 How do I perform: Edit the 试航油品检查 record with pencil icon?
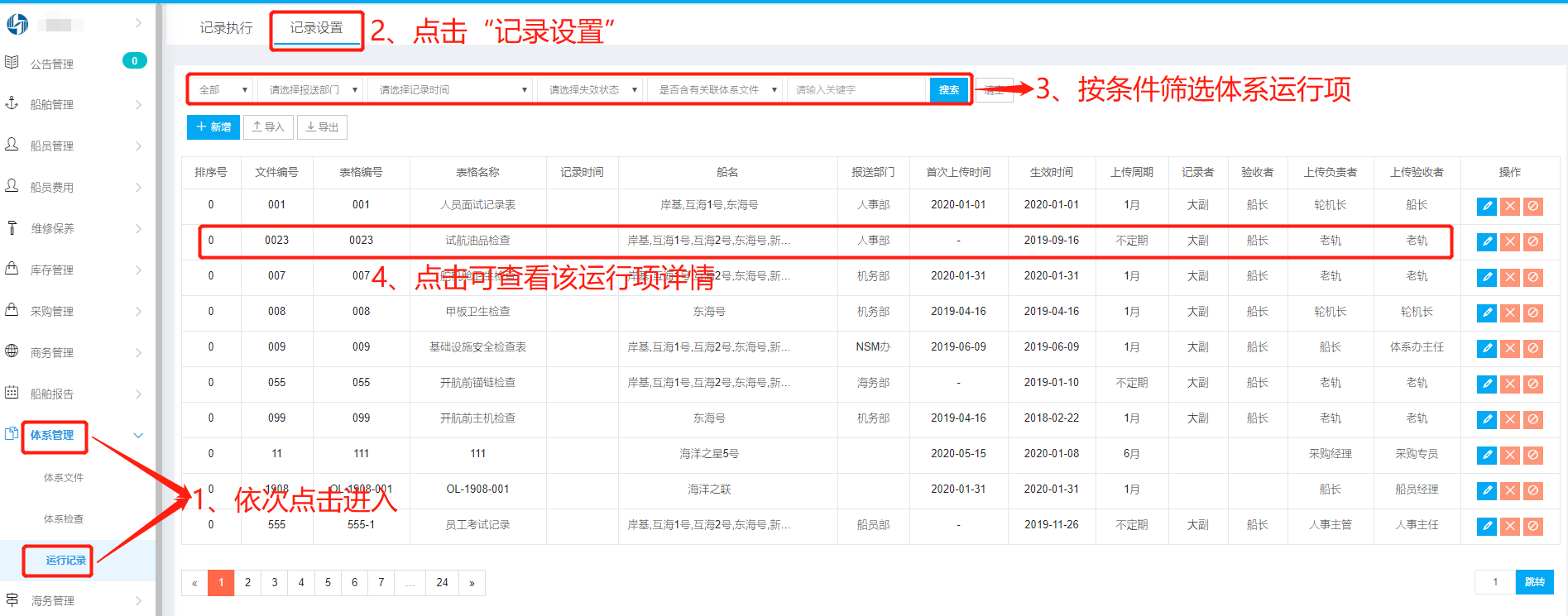coord(1486,241)
